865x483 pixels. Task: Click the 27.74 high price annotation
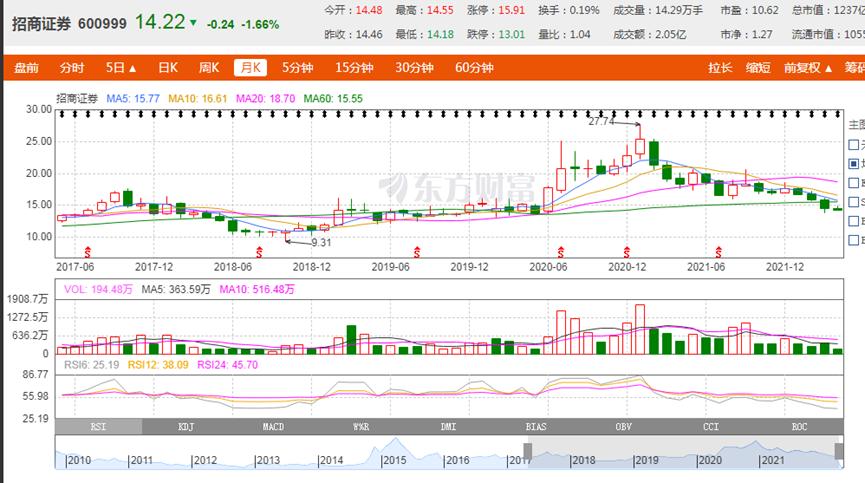(x=601, y=121)
